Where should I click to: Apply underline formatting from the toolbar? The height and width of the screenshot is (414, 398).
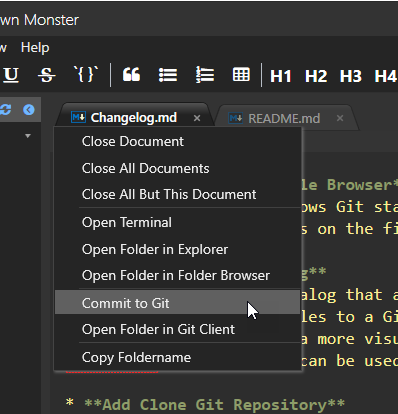[x=11, y=75]
